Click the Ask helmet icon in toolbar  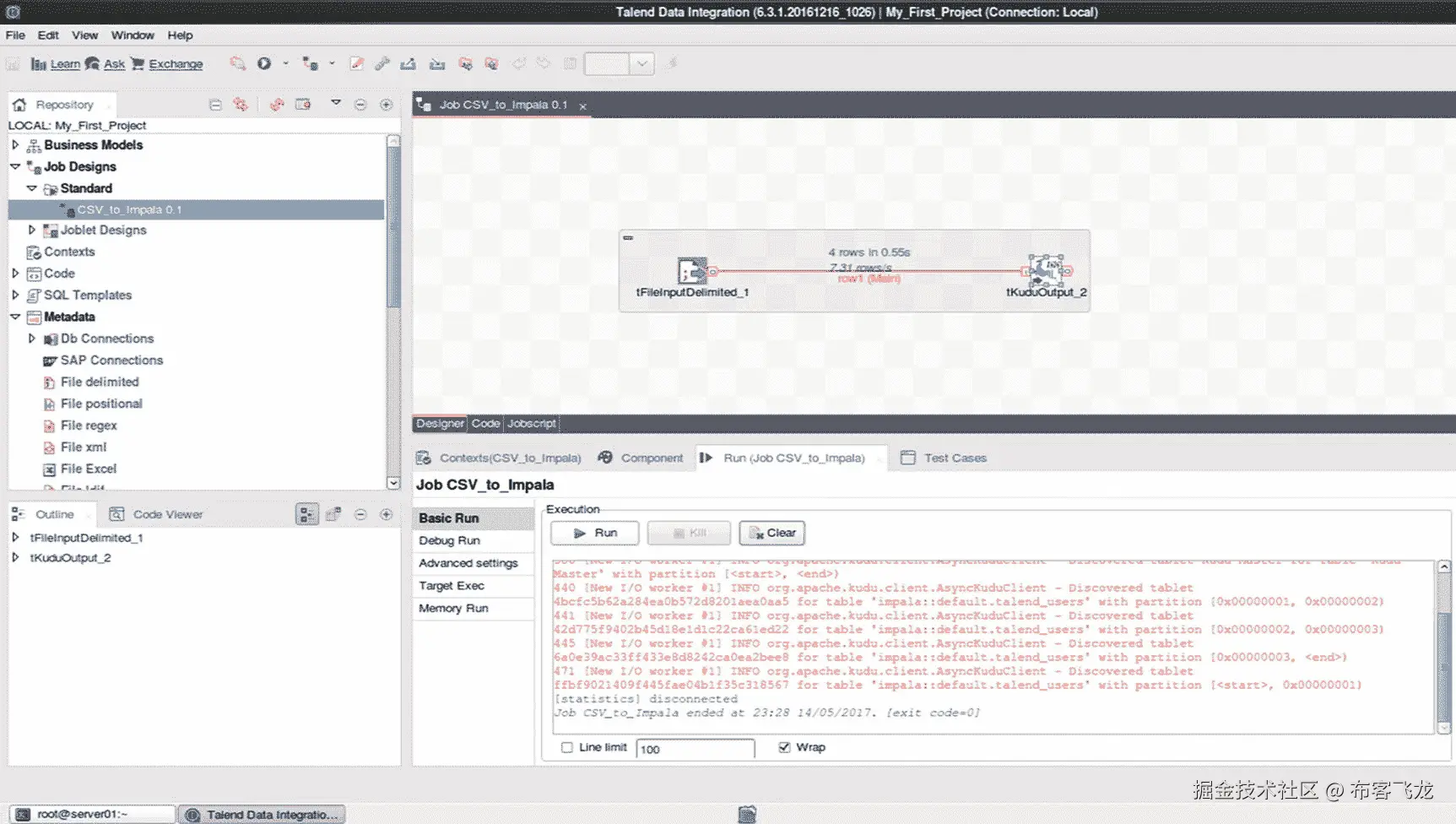92,64
